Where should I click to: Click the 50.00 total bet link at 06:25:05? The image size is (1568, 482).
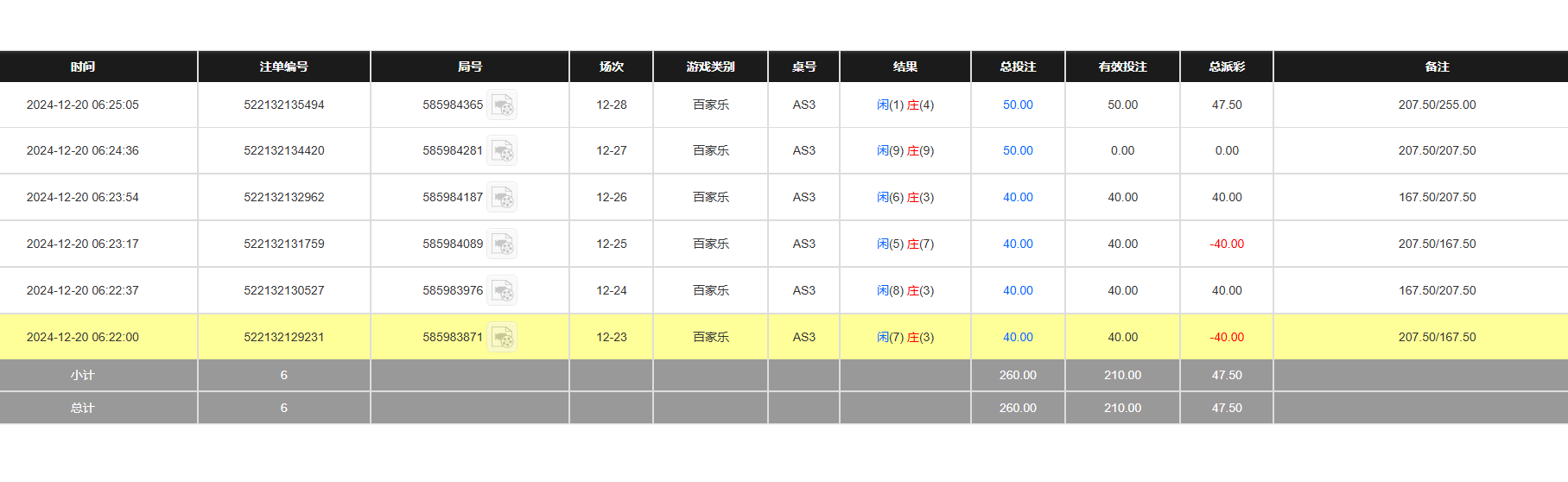pyautogui.click(x=1018, y=105)
